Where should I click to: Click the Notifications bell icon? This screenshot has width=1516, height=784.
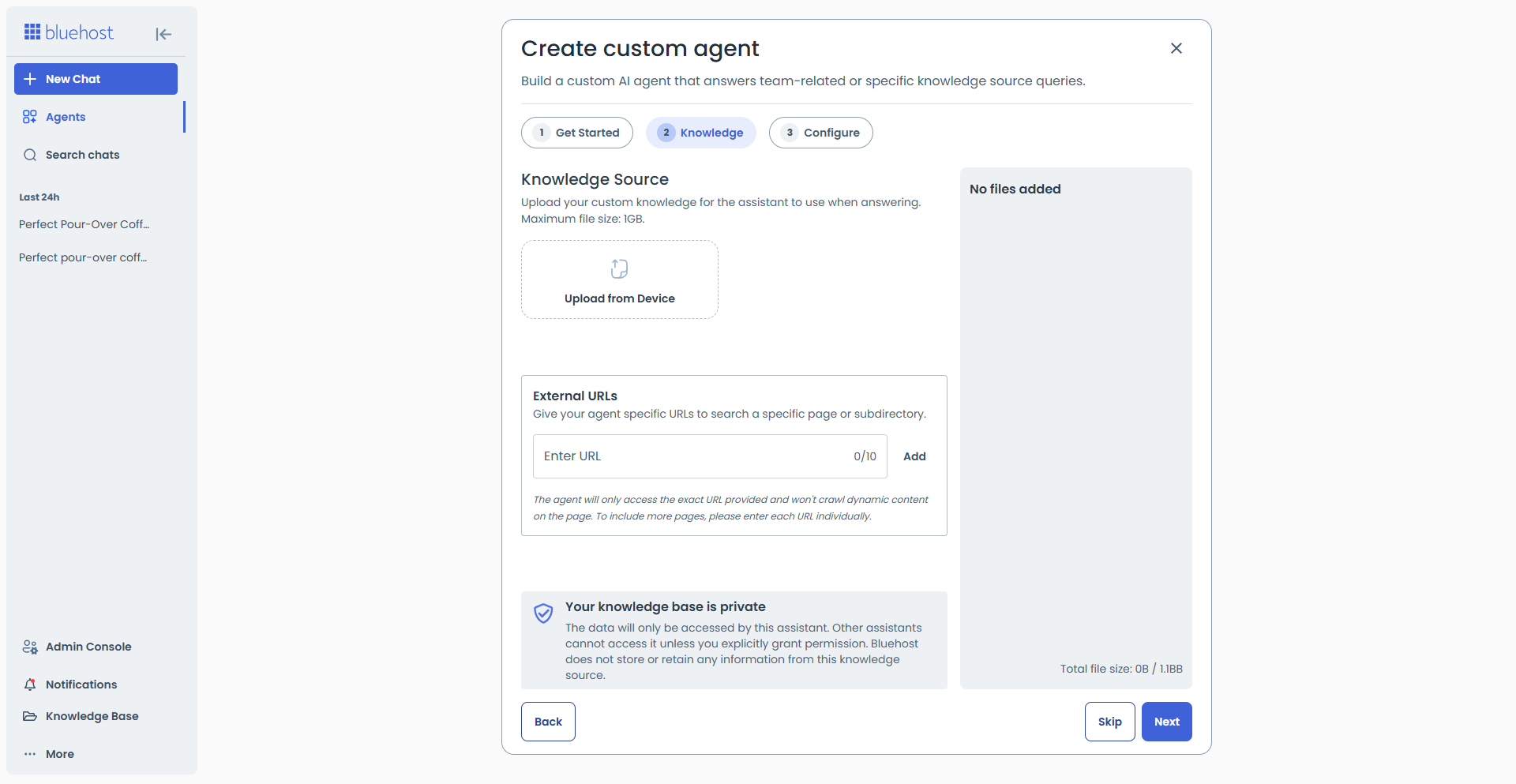pyautogui.click(x=30, y=685)
